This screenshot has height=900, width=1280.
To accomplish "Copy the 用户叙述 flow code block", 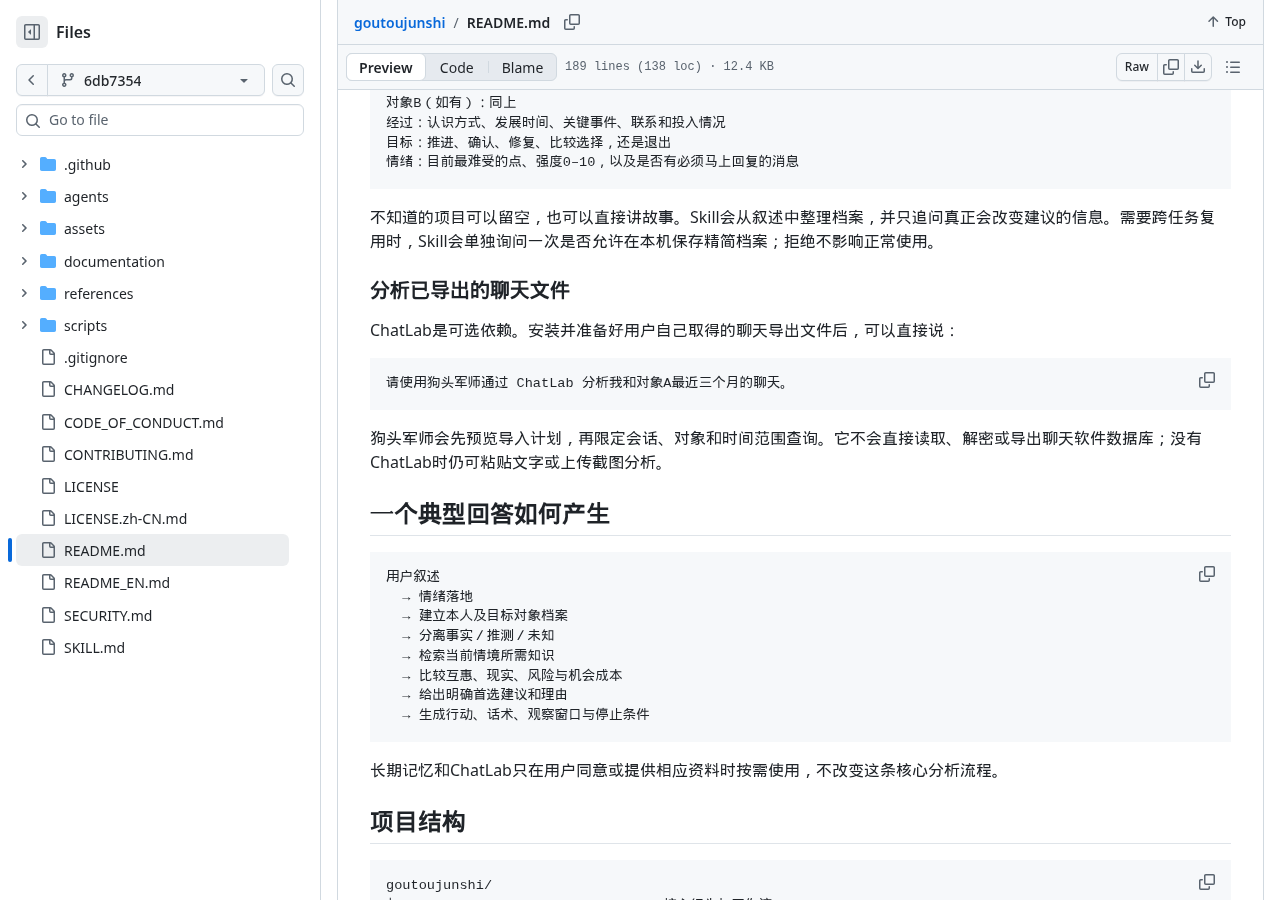I will click(1207, 574).
